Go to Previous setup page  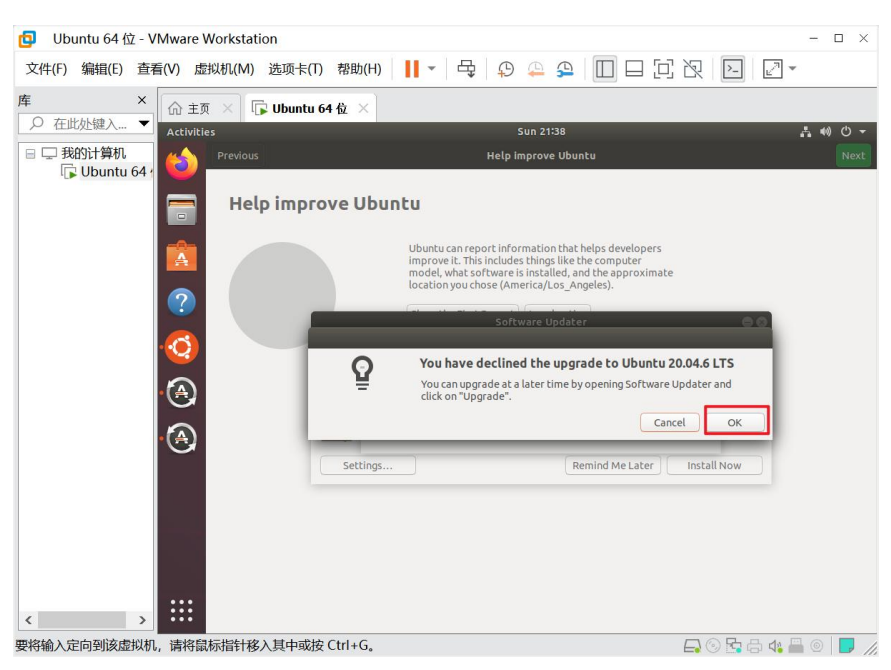coord(238,156)
